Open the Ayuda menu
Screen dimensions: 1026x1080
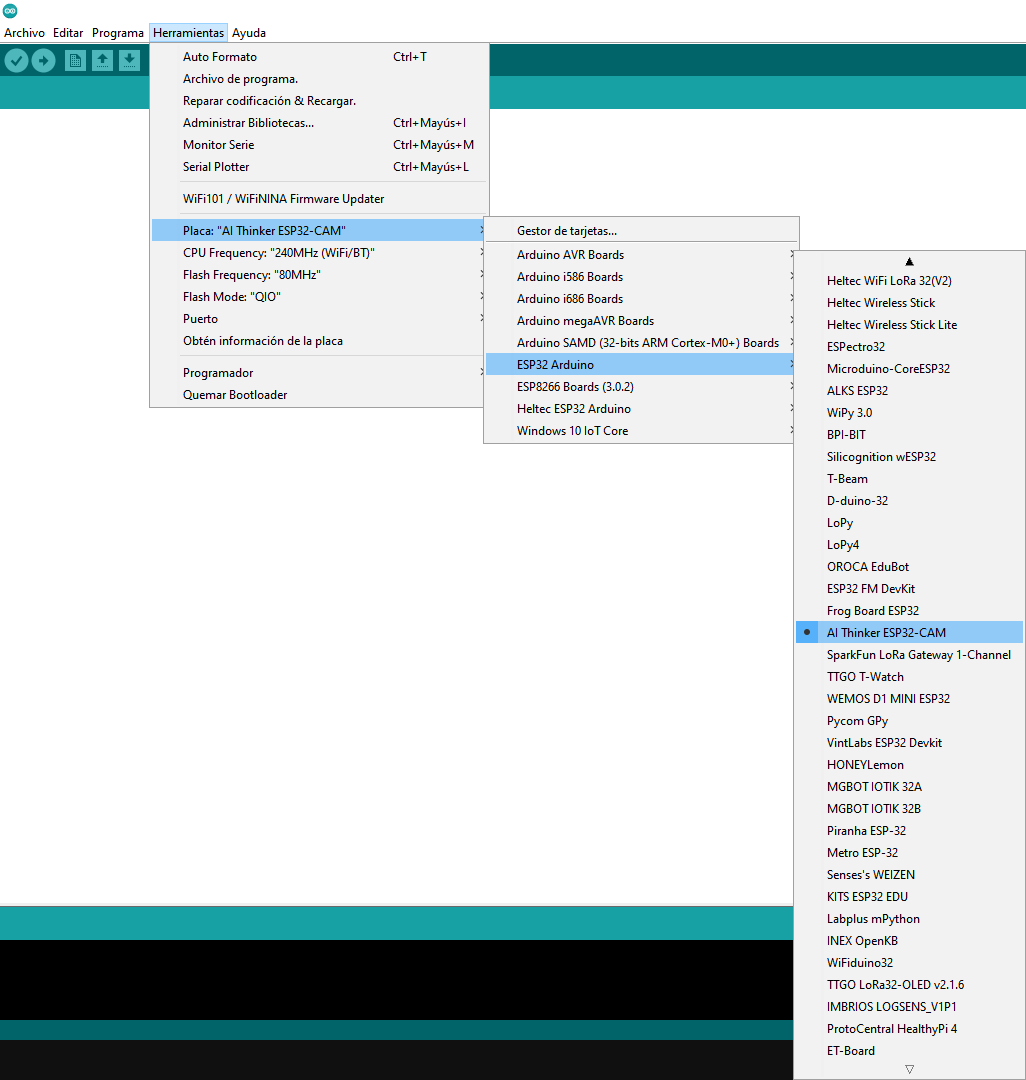coord(249,32)
